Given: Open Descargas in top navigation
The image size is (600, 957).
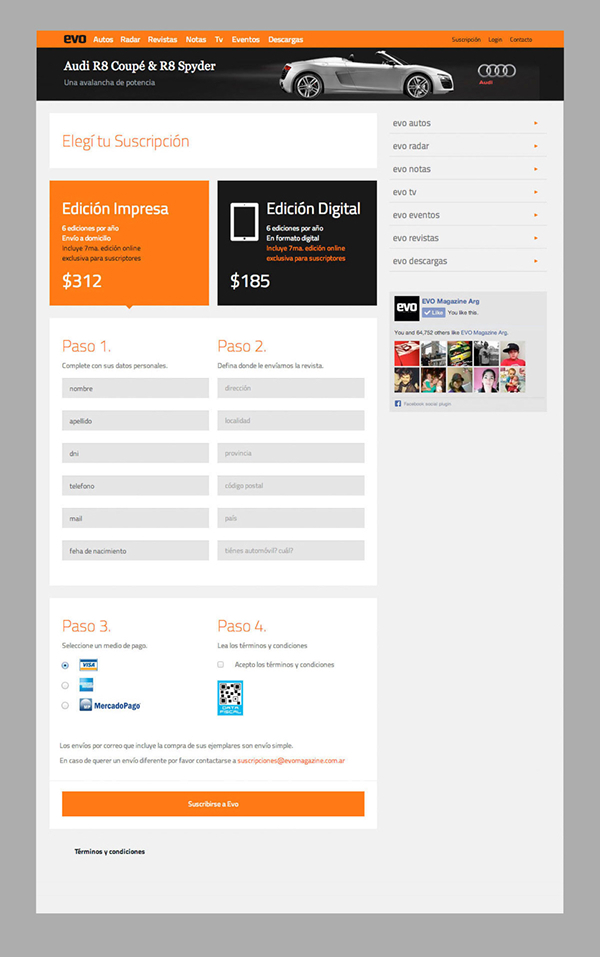Looking at the screenshot, I should [x=286, y=40].
